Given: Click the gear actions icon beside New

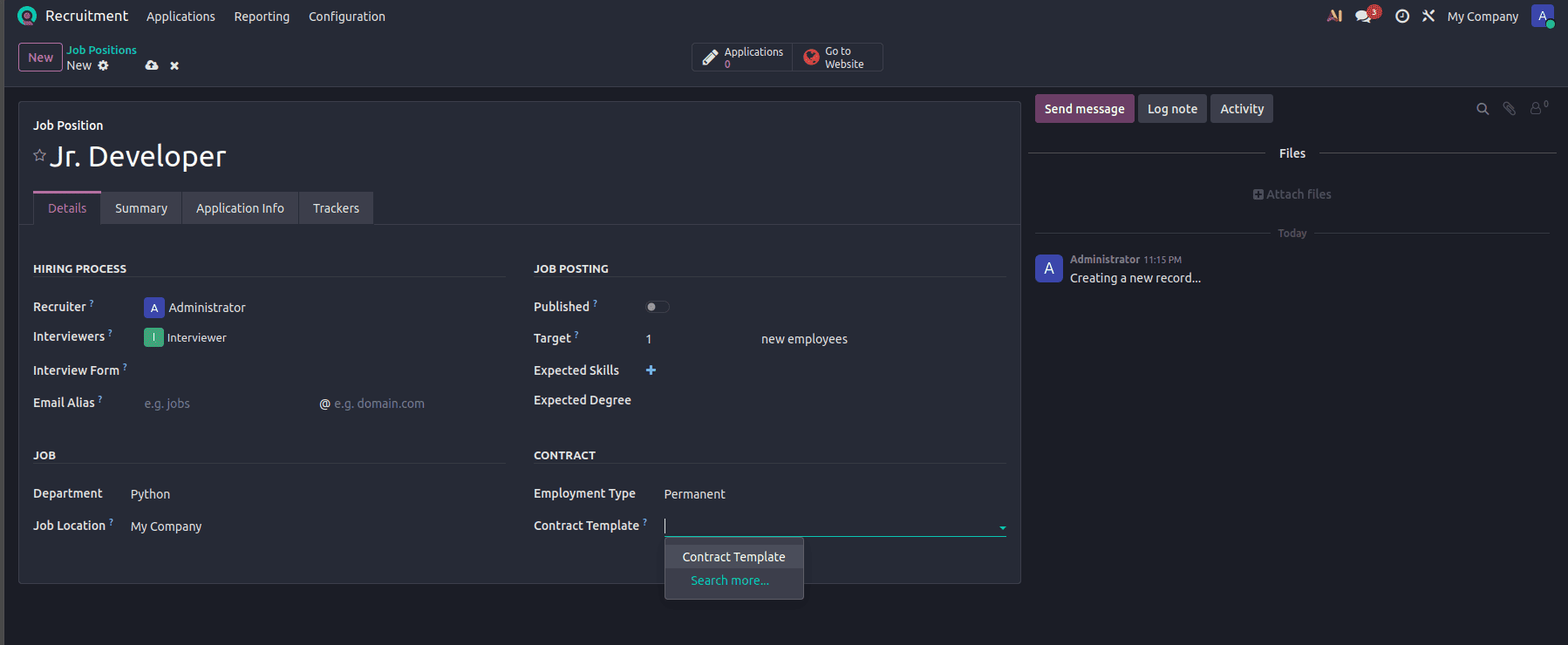Looking at the screenshot, I should pos(104,65).
